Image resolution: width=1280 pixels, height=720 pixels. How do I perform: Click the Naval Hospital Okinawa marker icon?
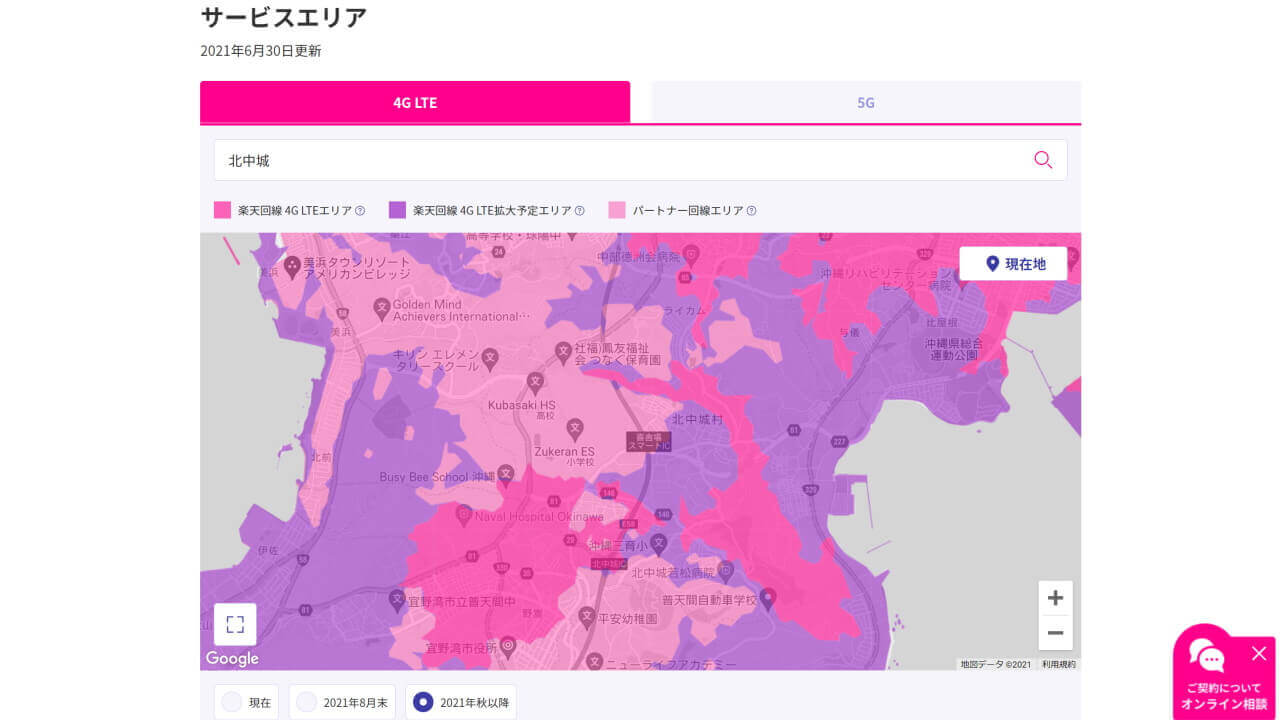pos(462,512)
